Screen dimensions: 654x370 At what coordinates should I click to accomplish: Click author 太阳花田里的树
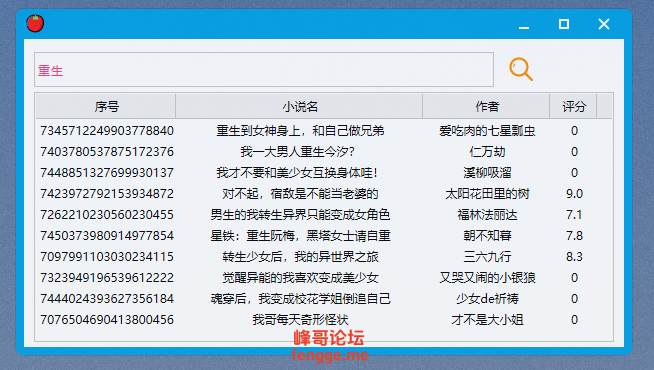[487, 194]
